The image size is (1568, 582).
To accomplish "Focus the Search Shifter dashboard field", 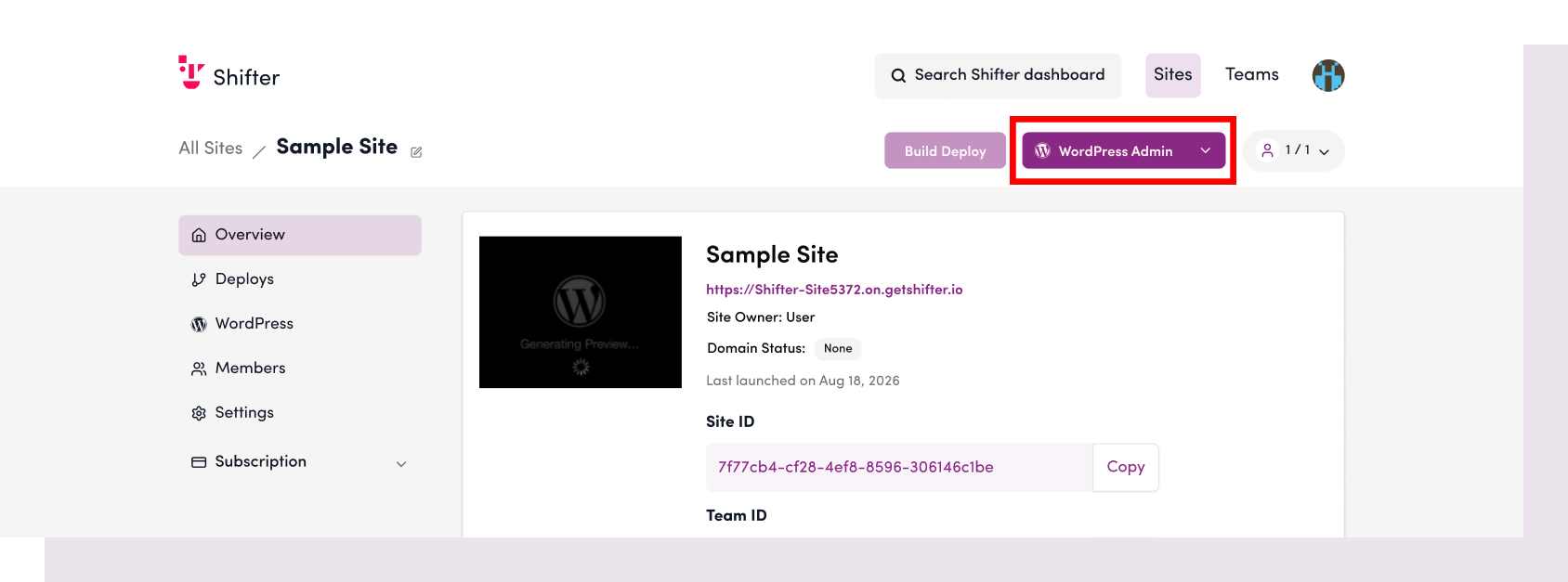I will 998,75.
